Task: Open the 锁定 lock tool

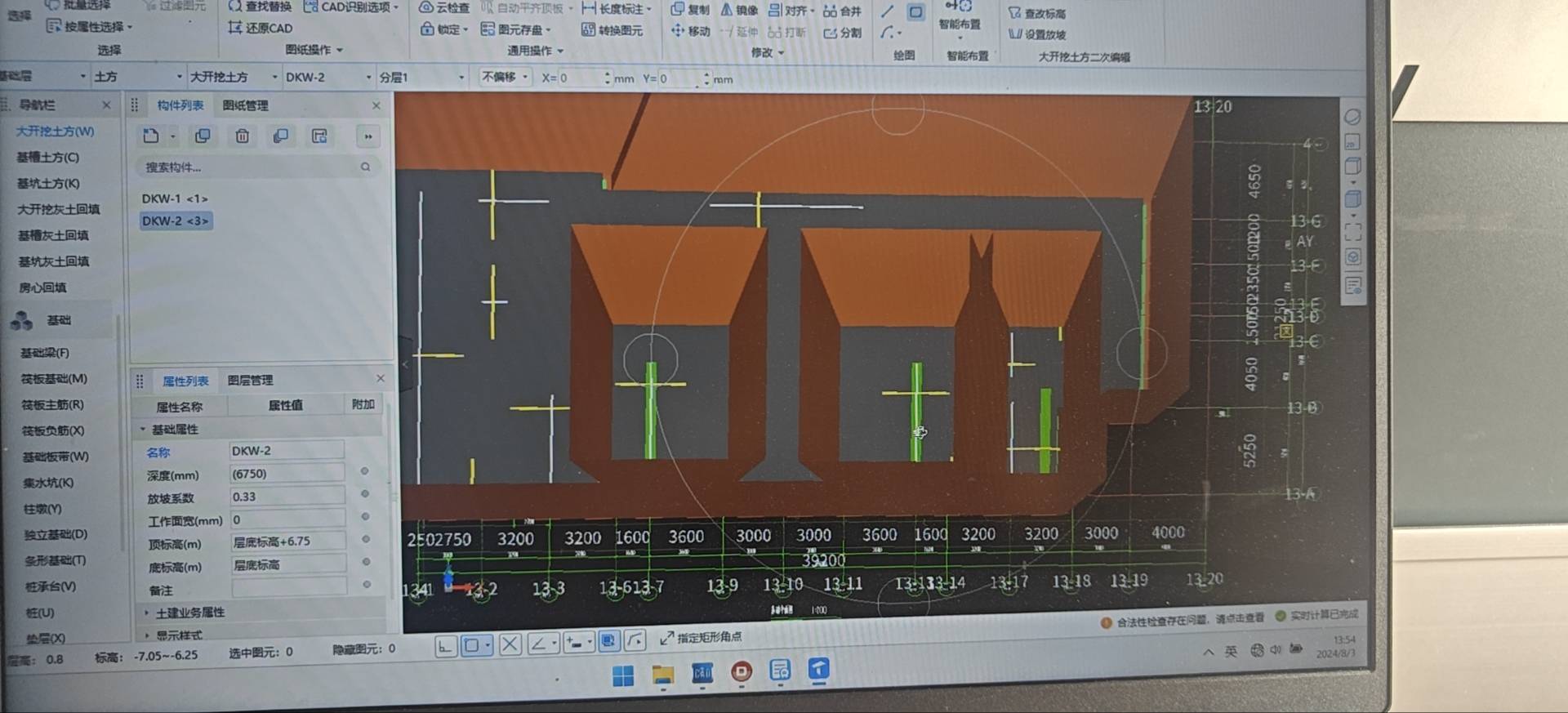Action: (444, 29)
